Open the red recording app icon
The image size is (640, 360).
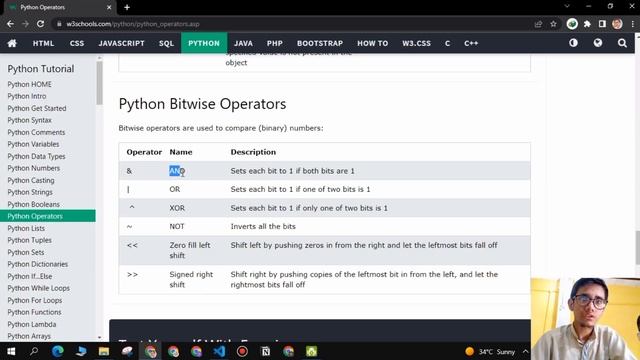point(242,351)
